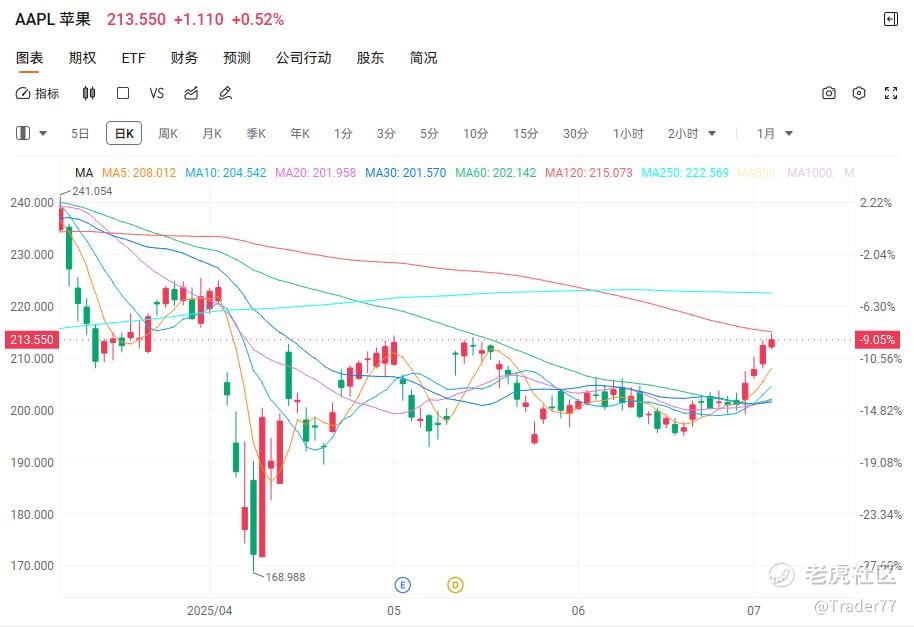Viewport: 914px width, 627px height.
Task: Click the +0.52% change value in header
Action: coord(258,19)
